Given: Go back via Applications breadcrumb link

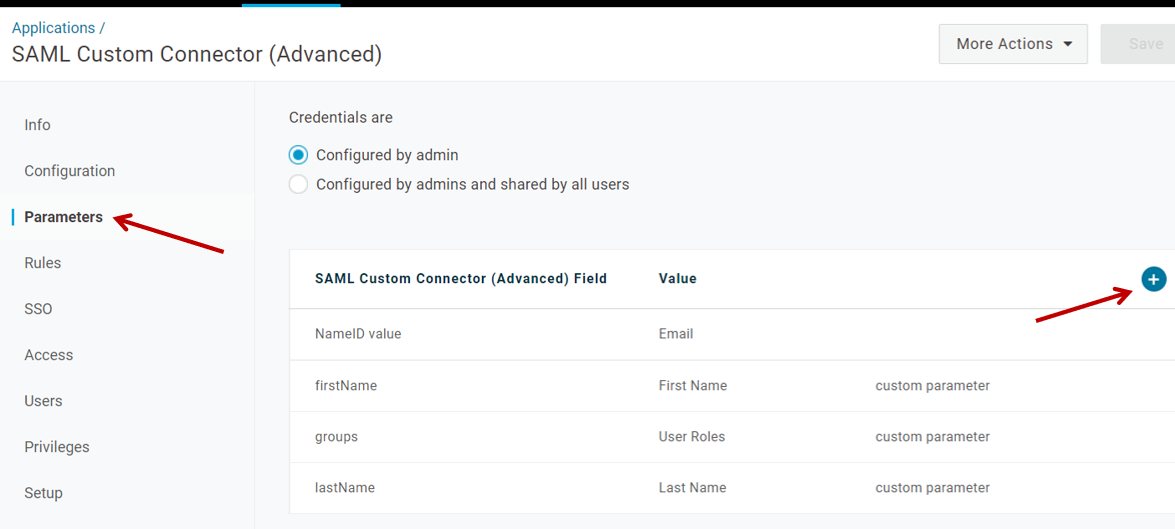Looking at the screenshot, I should (x=53, y=28).
